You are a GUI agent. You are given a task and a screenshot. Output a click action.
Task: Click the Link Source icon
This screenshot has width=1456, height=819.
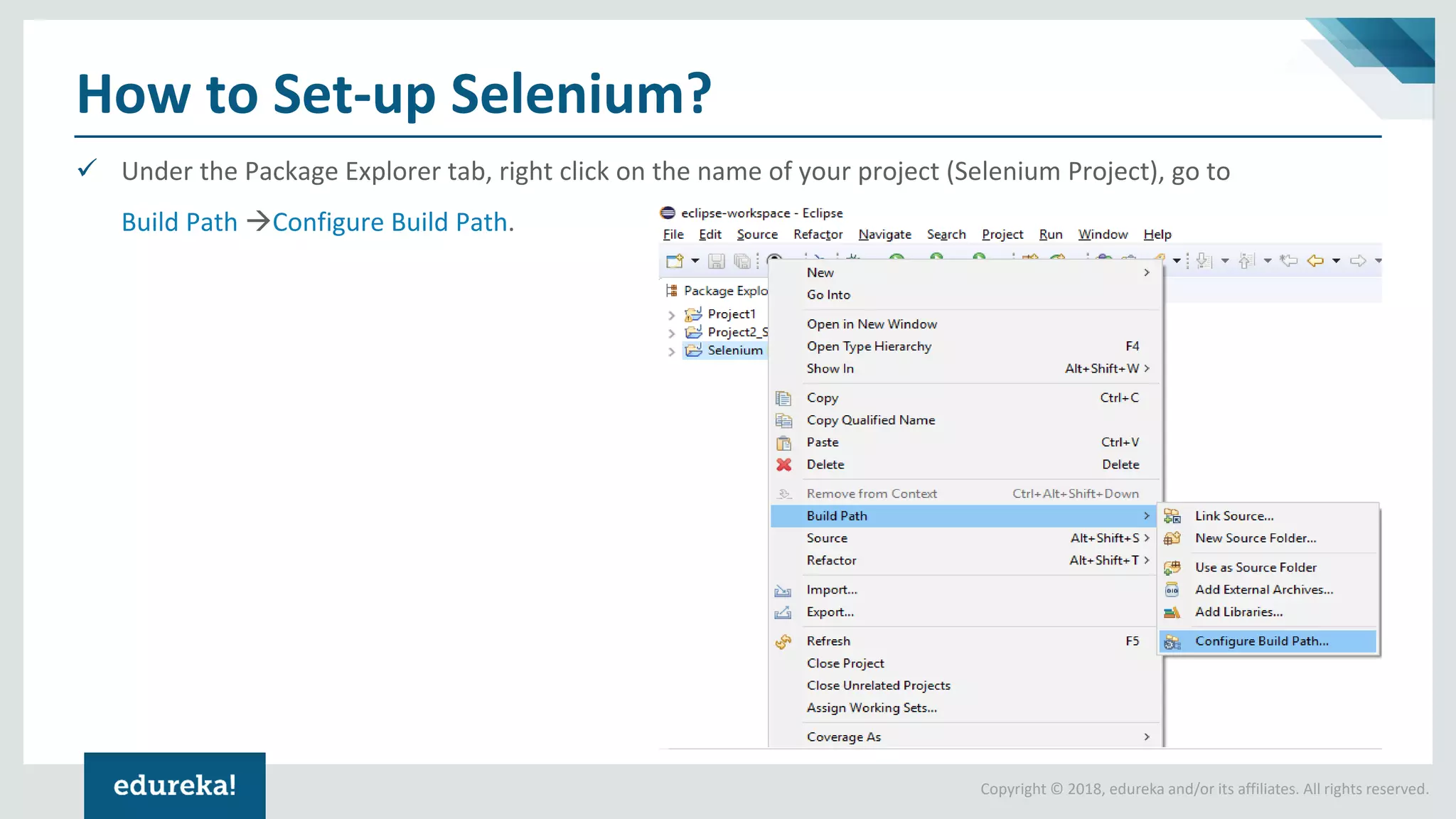click(x=1172, y=516)
